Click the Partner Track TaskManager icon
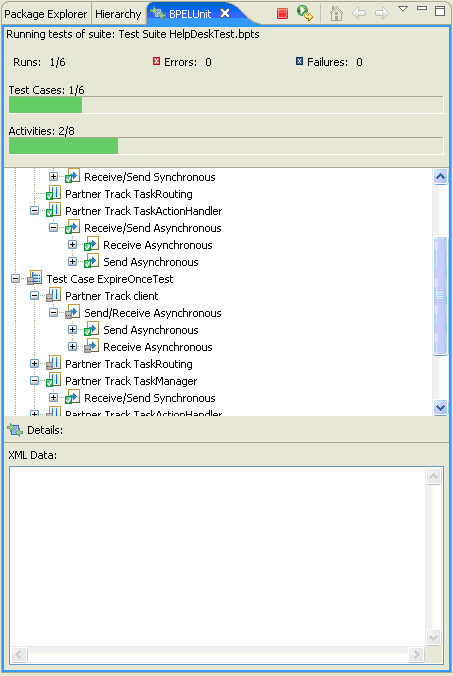The width and height of the screenshot is (453, 676). 53,380
